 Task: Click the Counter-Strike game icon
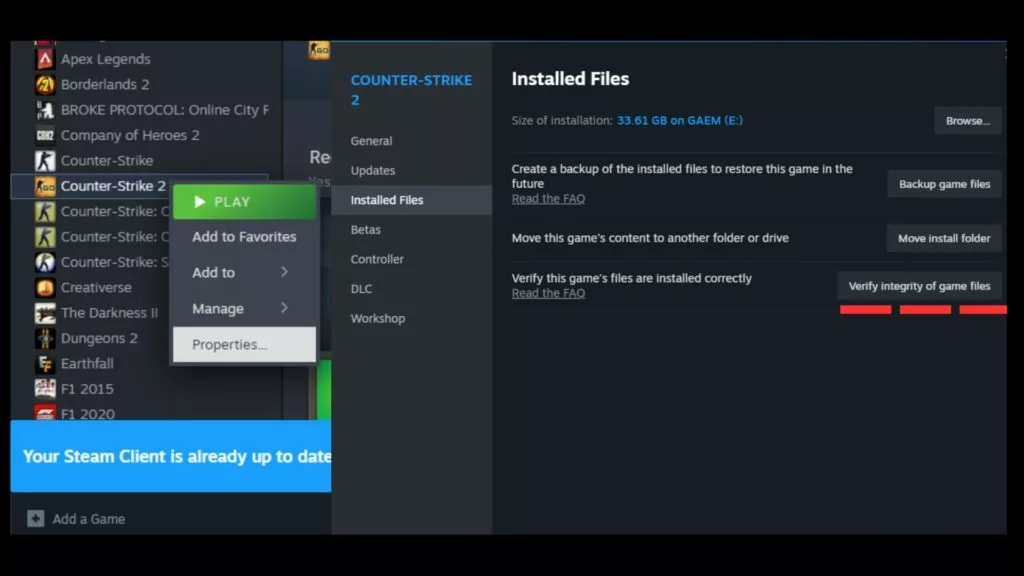(x=45, y=161)
